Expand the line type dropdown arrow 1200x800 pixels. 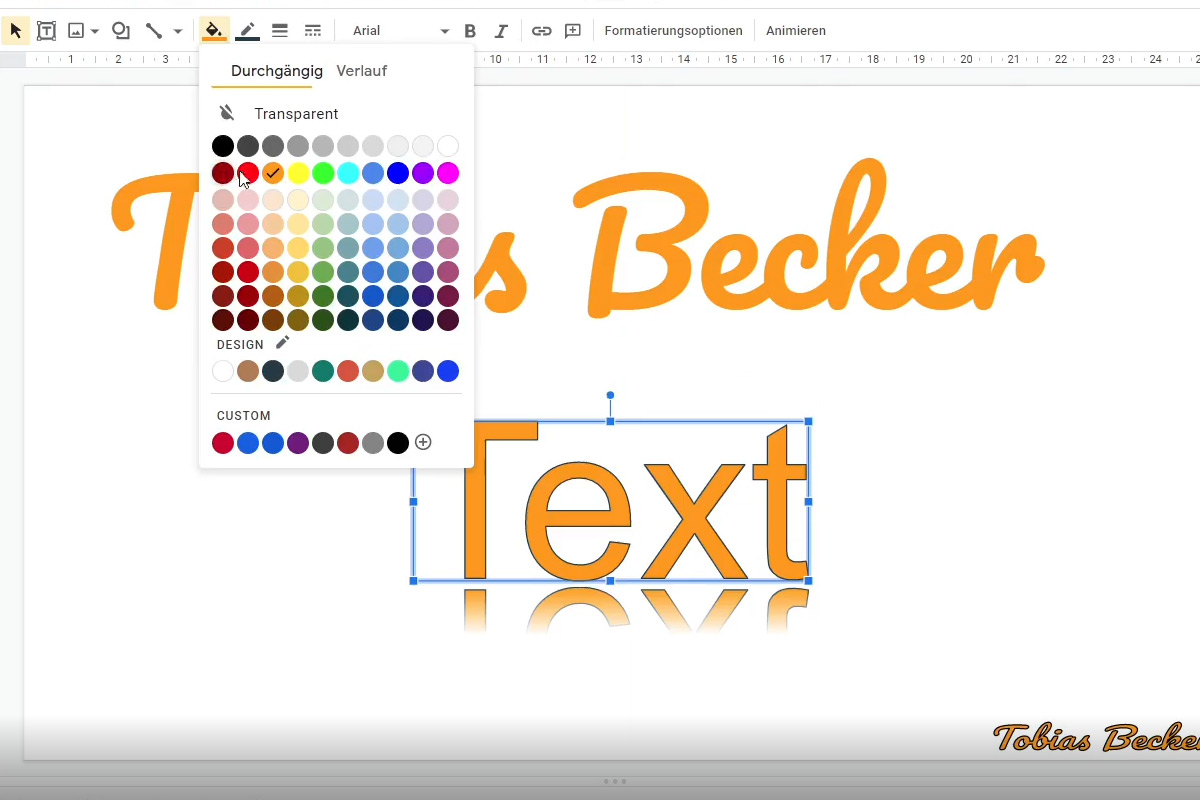tap(178, 31)
